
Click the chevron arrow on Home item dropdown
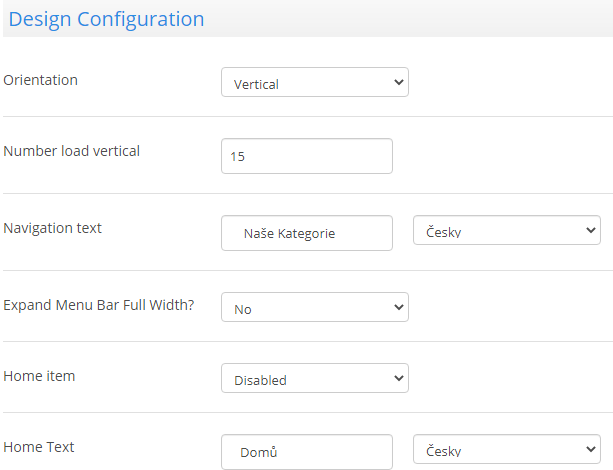[398, 378]
